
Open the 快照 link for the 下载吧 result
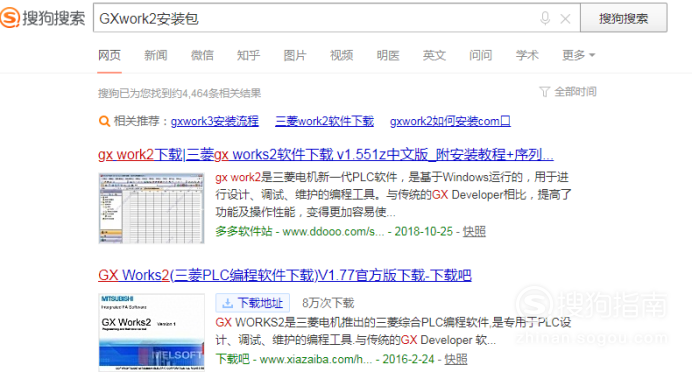[x=455, y=359]
